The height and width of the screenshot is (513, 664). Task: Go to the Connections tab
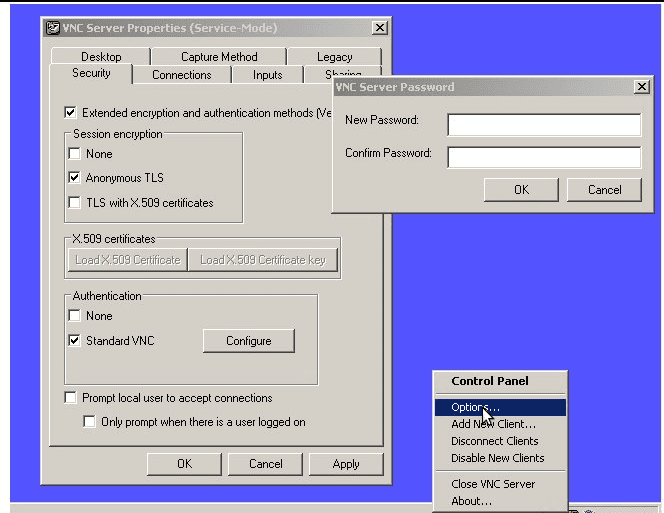(x=182, y=75)
